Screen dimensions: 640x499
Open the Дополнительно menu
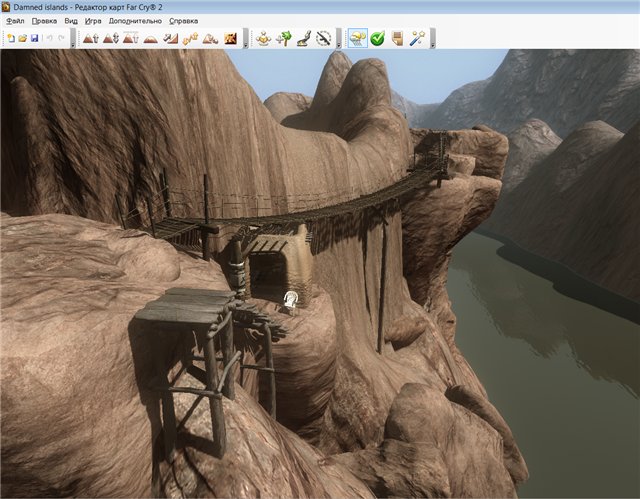coord(135,21)
